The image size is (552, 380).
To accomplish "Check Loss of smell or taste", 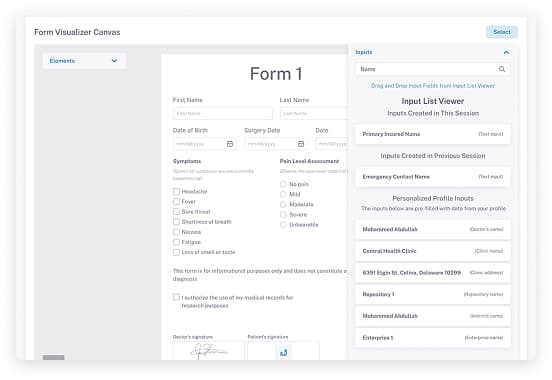I will pyautogui.click(x=176, y=252).
